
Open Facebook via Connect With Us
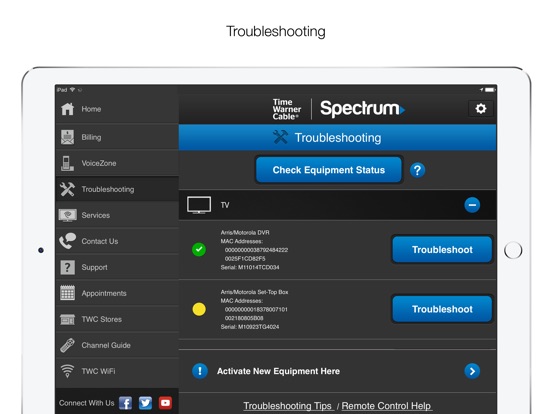point(125,403)
